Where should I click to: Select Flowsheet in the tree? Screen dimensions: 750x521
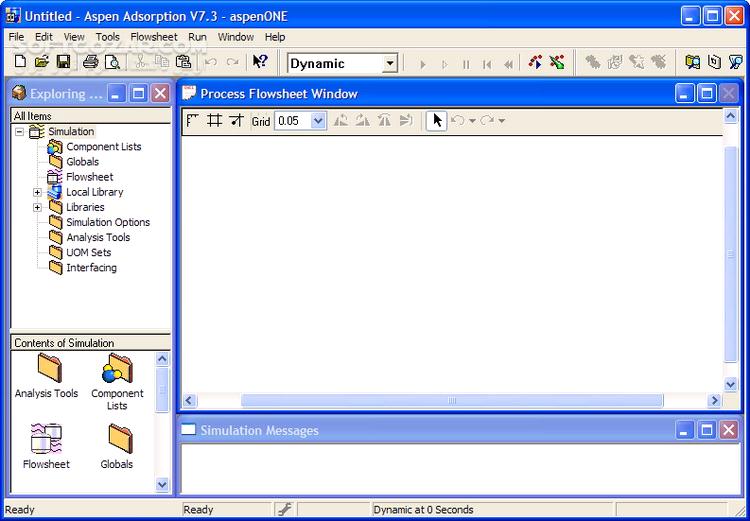pyautogui.click(x=90, y=177)
